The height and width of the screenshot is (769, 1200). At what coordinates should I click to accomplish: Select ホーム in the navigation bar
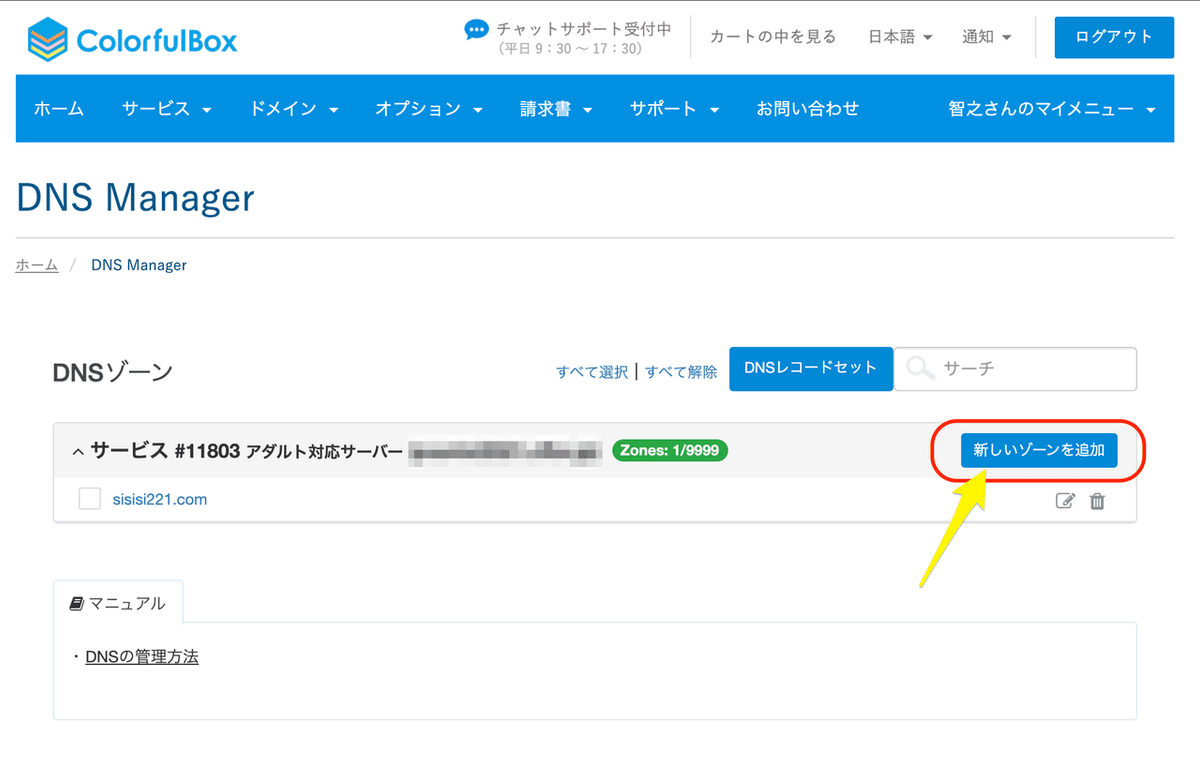58,109
